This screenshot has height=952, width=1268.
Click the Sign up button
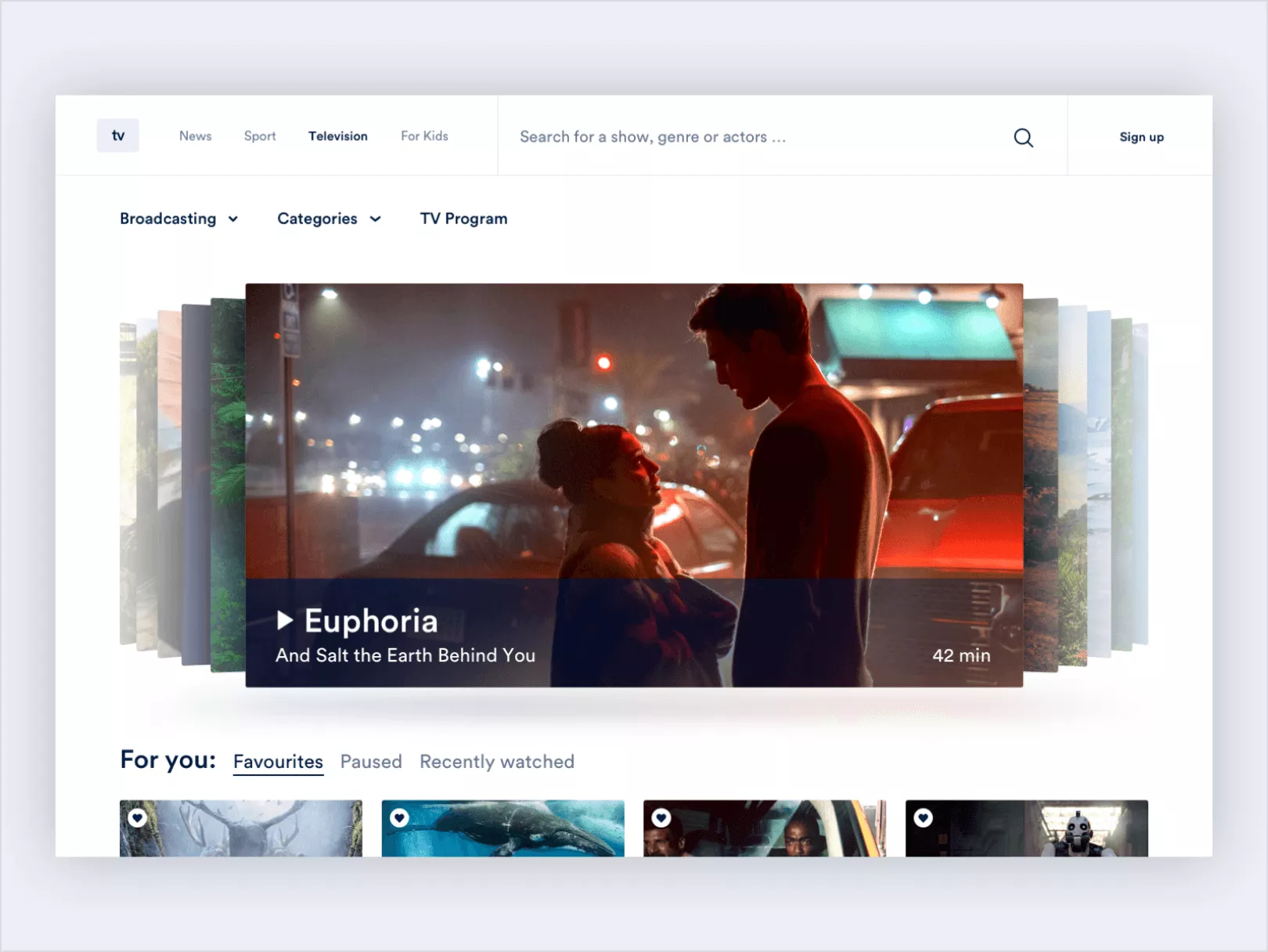pyautogui.click(x=1141, y=137)
